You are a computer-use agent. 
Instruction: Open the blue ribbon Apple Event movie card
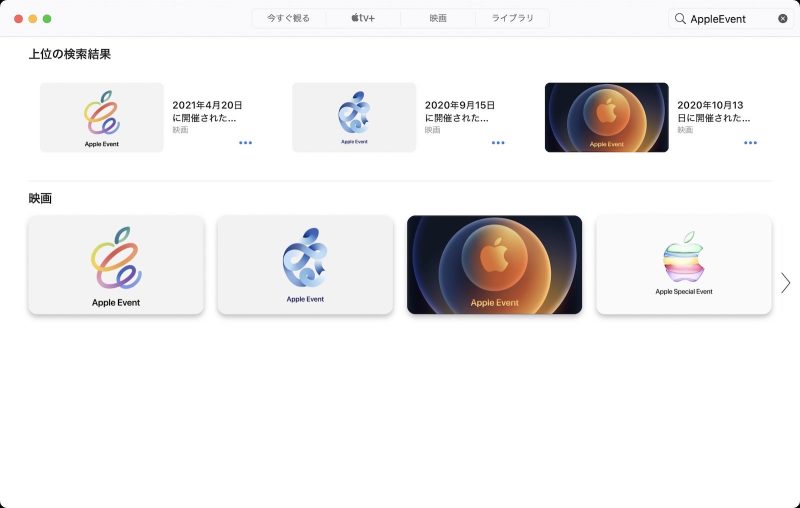[x=305, y=265]
